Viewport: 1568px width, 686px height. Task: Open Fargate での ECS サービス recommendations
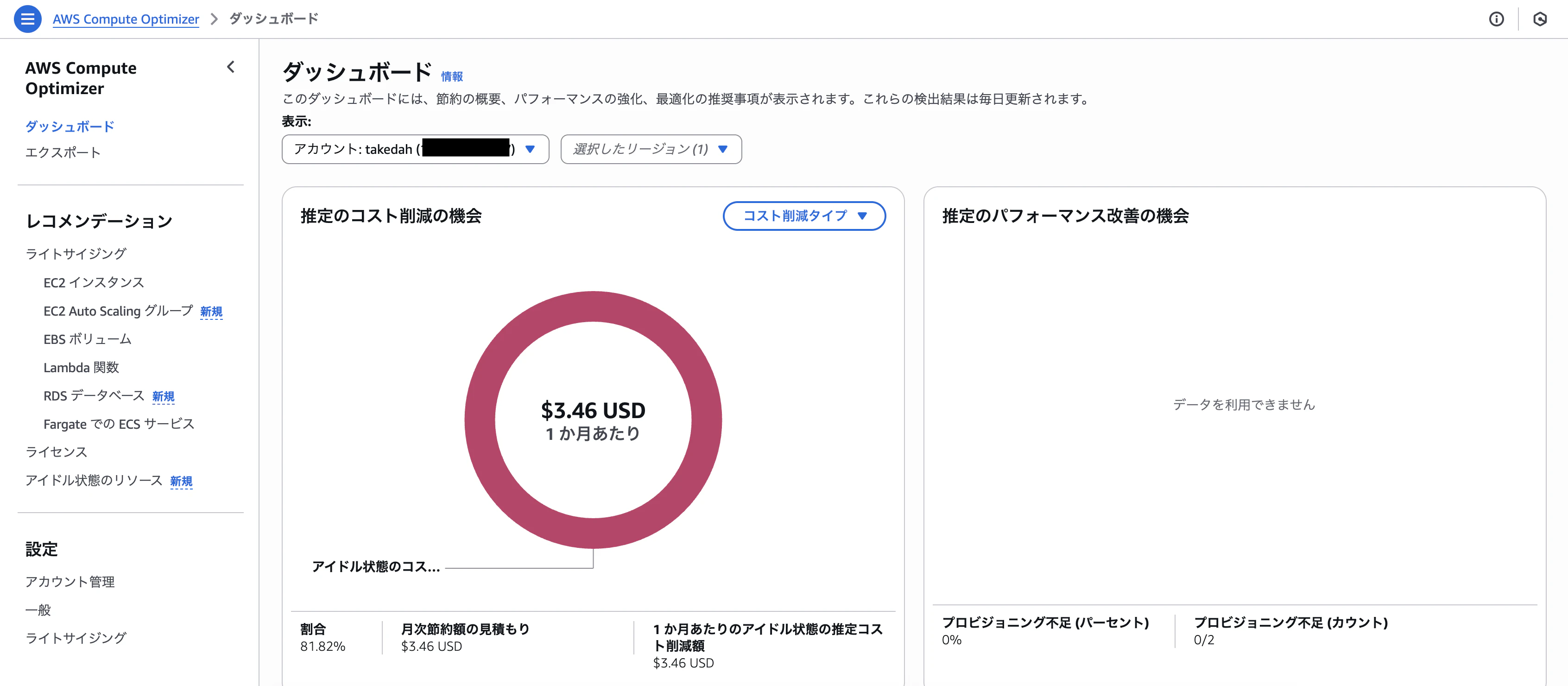point(119,424)
